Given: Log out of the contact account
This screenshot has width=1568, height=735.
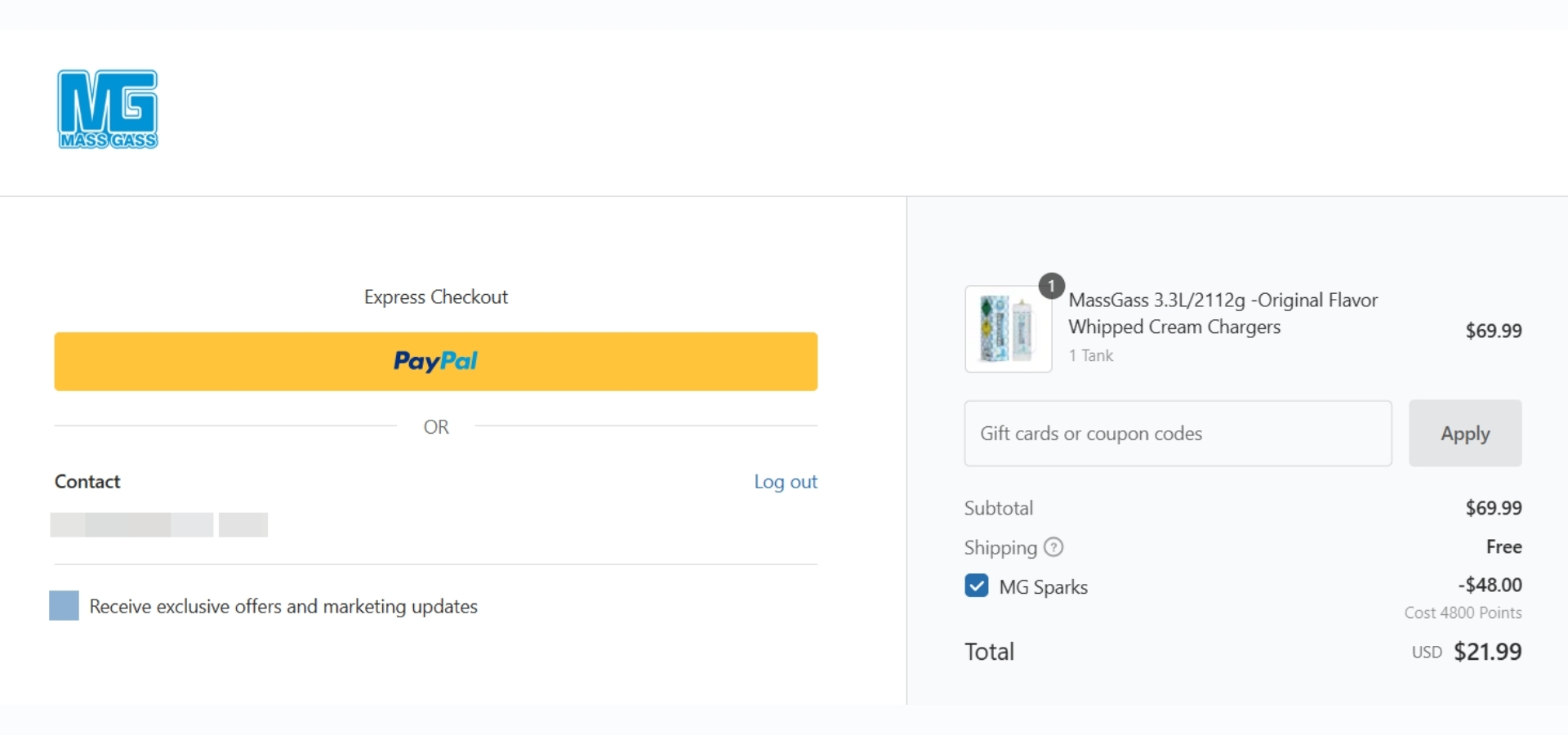Looking at the screenshot, I should 785,482.
